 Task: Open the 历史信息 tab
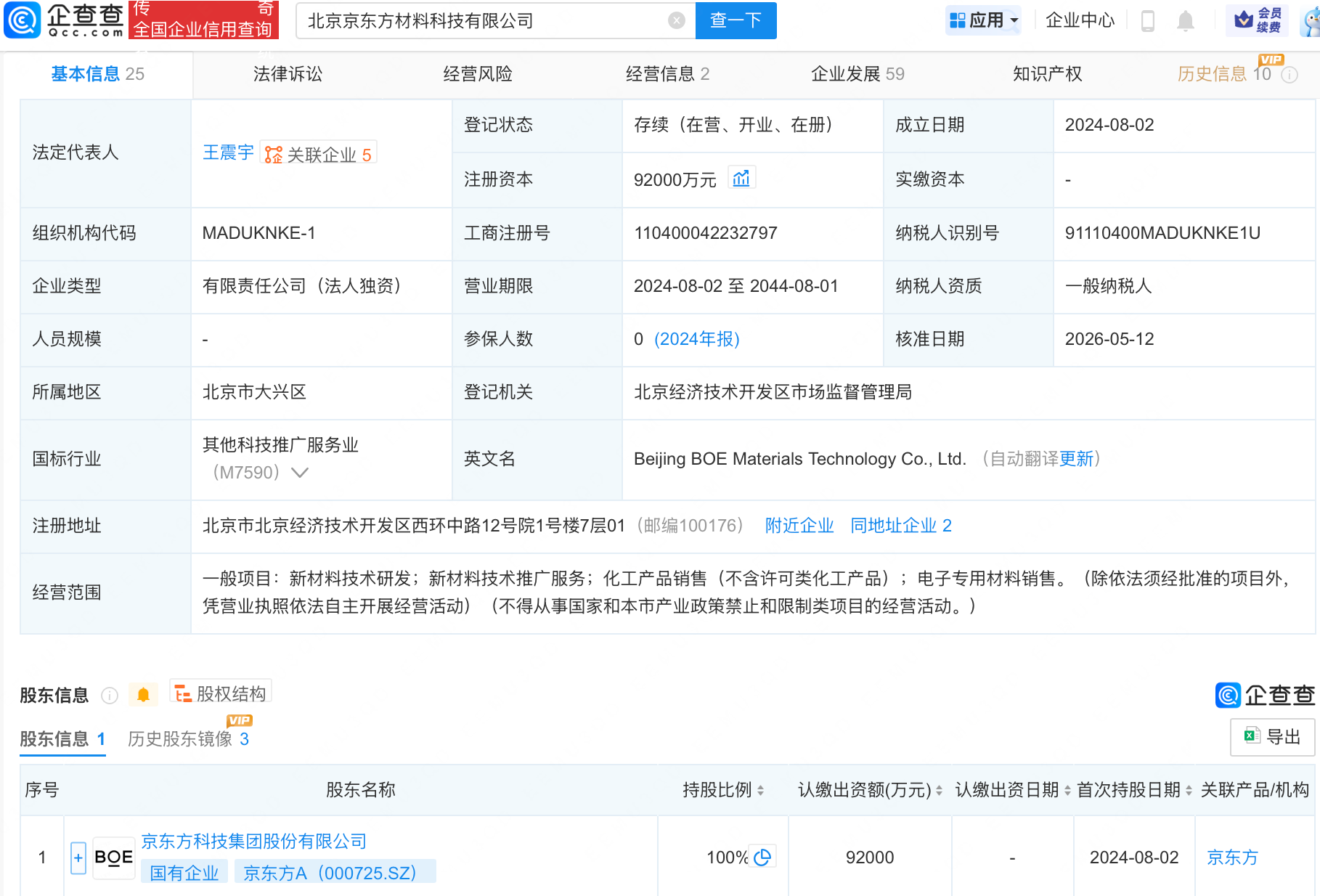(1224, 74)
